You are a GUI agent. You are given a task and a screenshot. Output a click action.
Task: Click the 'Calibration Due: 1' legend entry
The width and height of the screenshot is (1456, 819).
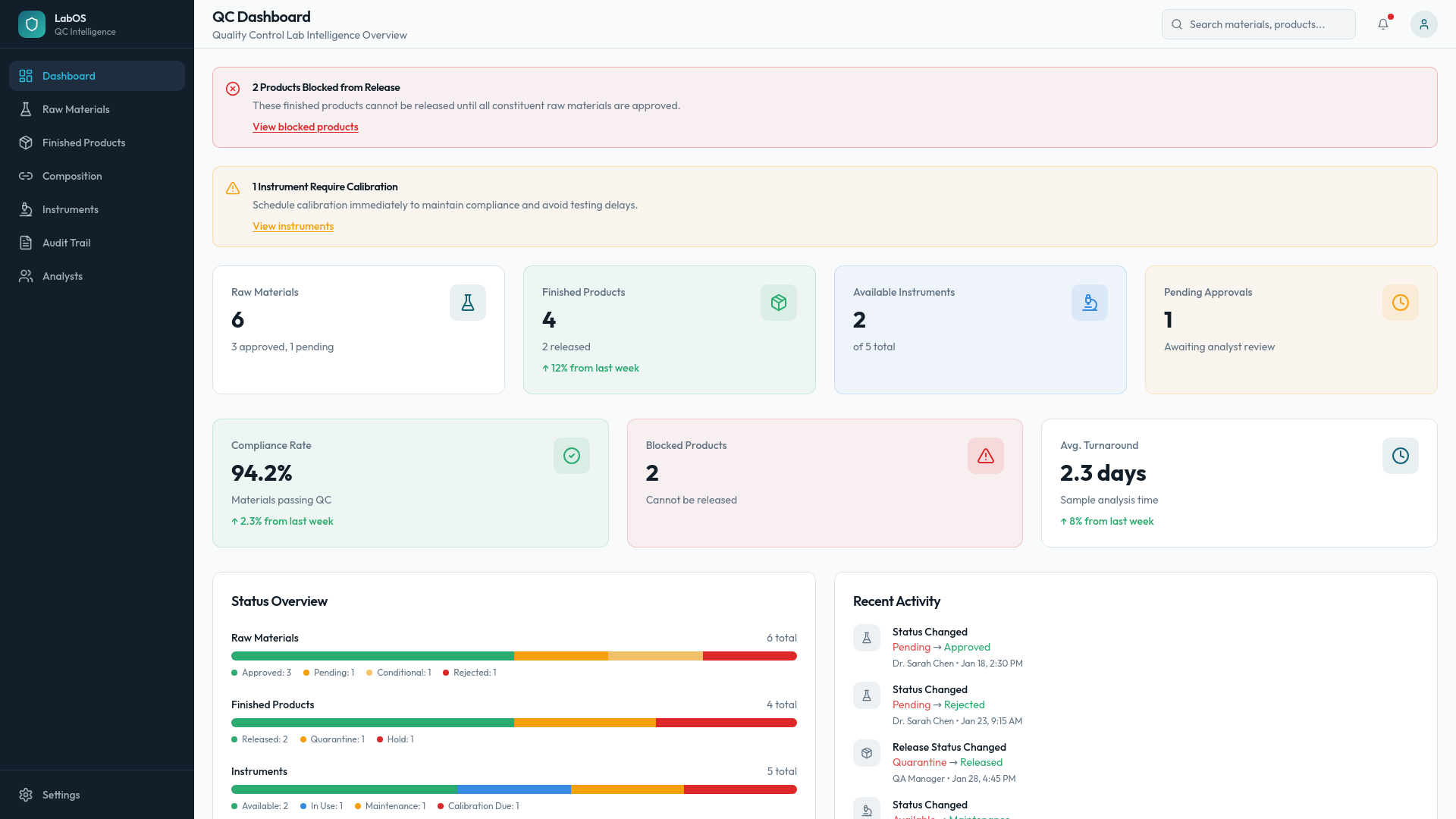479,806
